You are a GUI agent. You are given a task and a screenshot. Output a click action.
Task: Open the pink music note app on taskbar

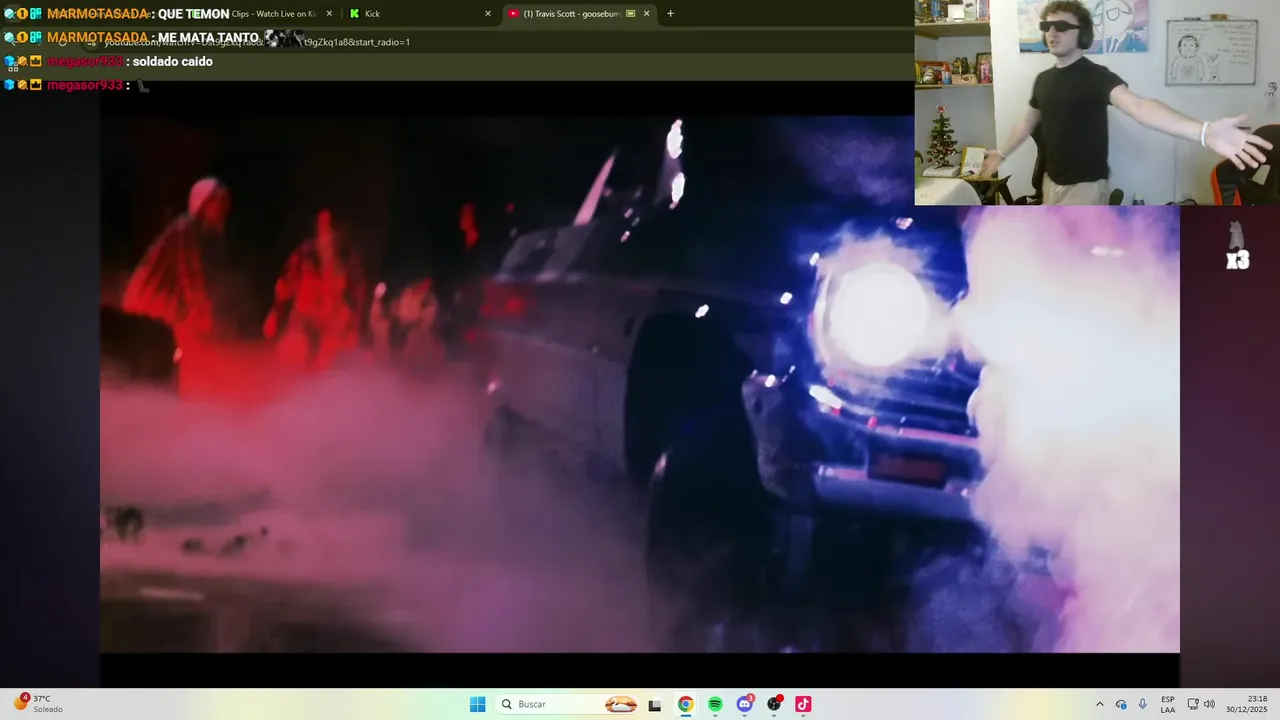point(803,704)
